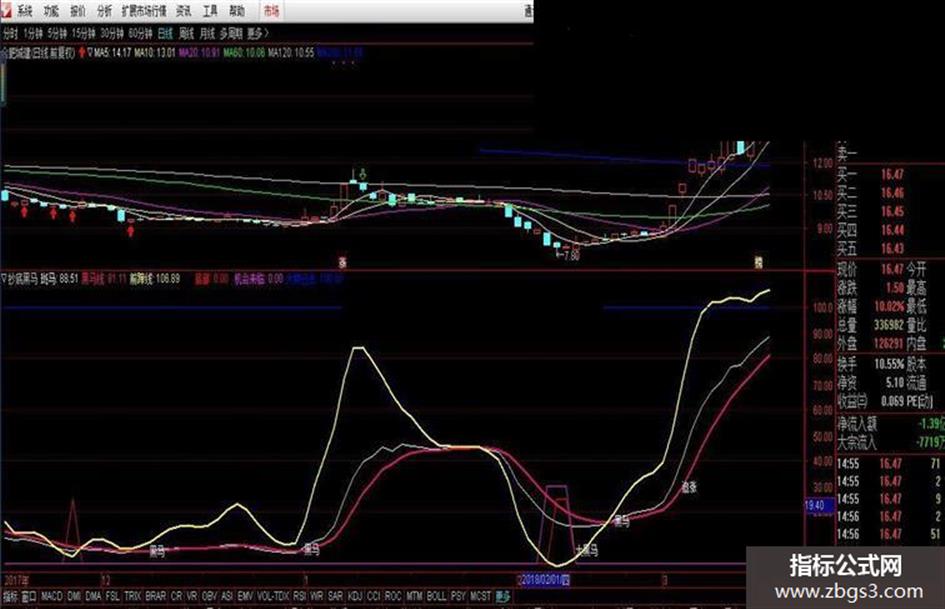Open the 功能 menu
The width and height of the screenshot is (945, 609).
click(x=51, y=11)
